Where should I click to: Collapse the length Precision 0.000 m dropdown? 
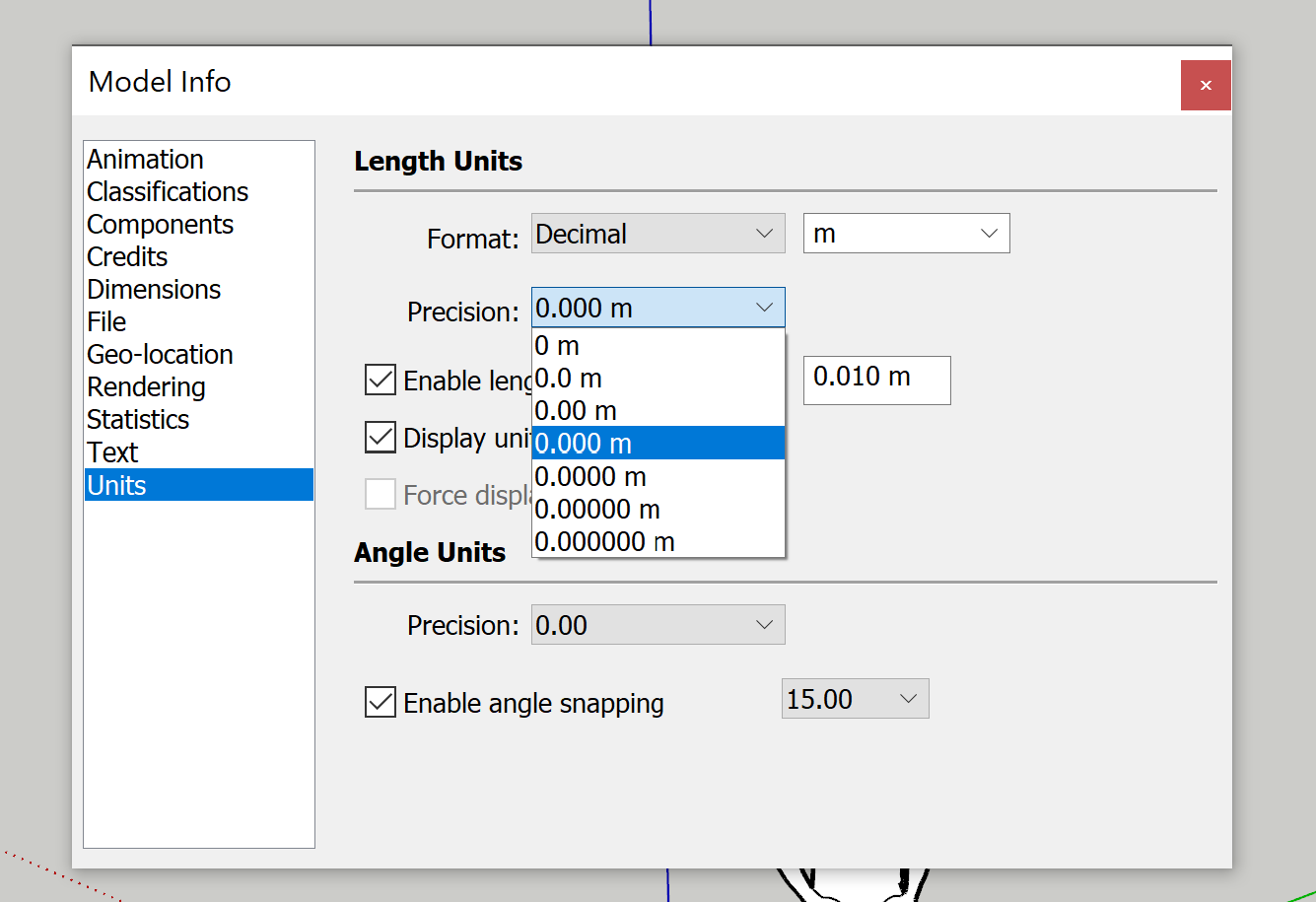coord(658,308)
